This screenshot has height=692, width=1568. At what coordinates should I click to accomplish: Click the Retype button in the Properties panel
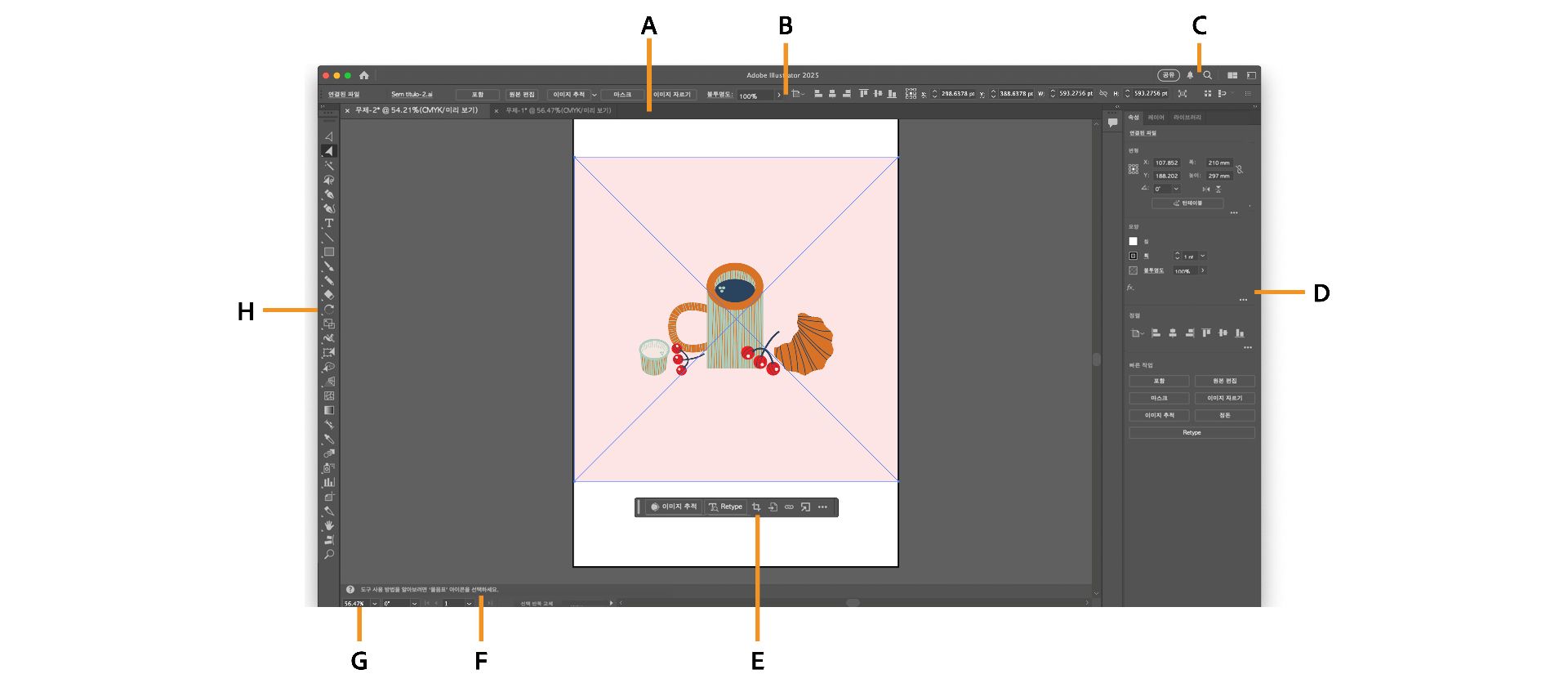click(x=1192, y=432)
